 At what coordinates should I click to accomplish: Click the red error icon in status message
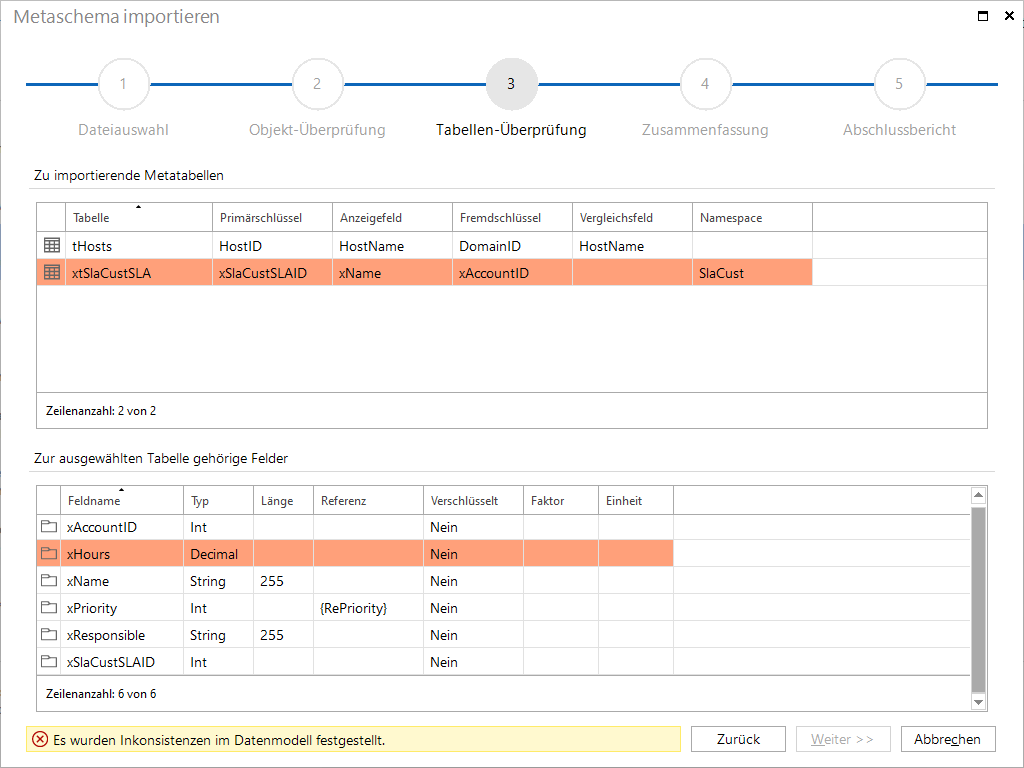(40, 739)
